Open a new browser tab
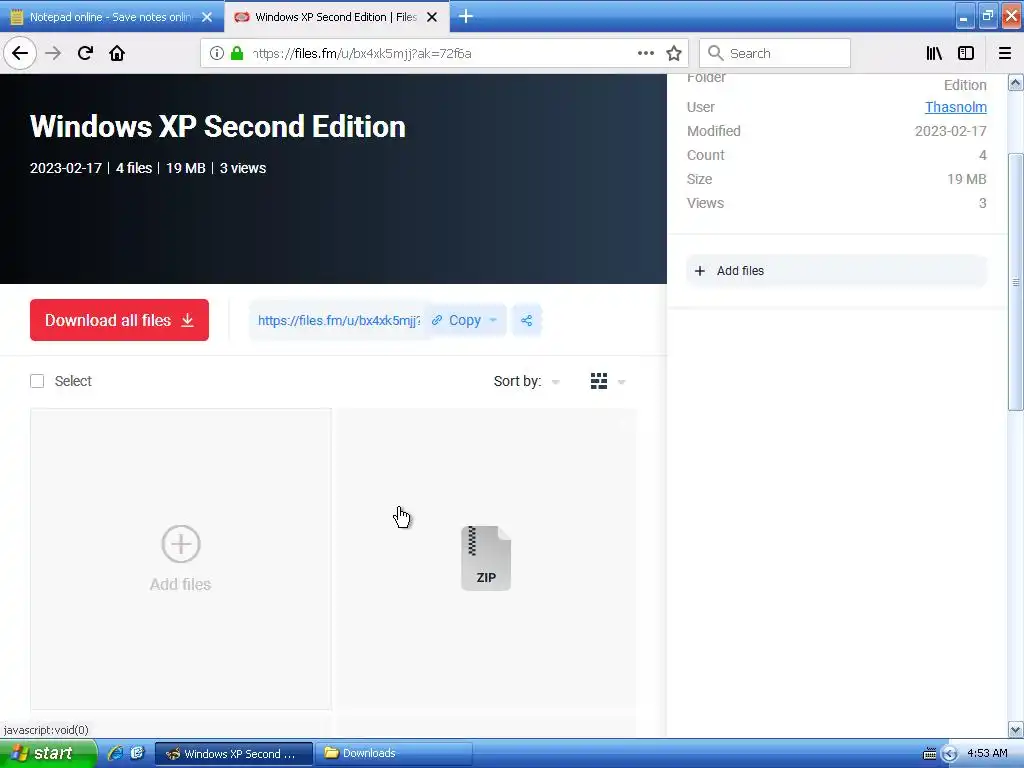1024x768 pixels. [x=466, y=16]
